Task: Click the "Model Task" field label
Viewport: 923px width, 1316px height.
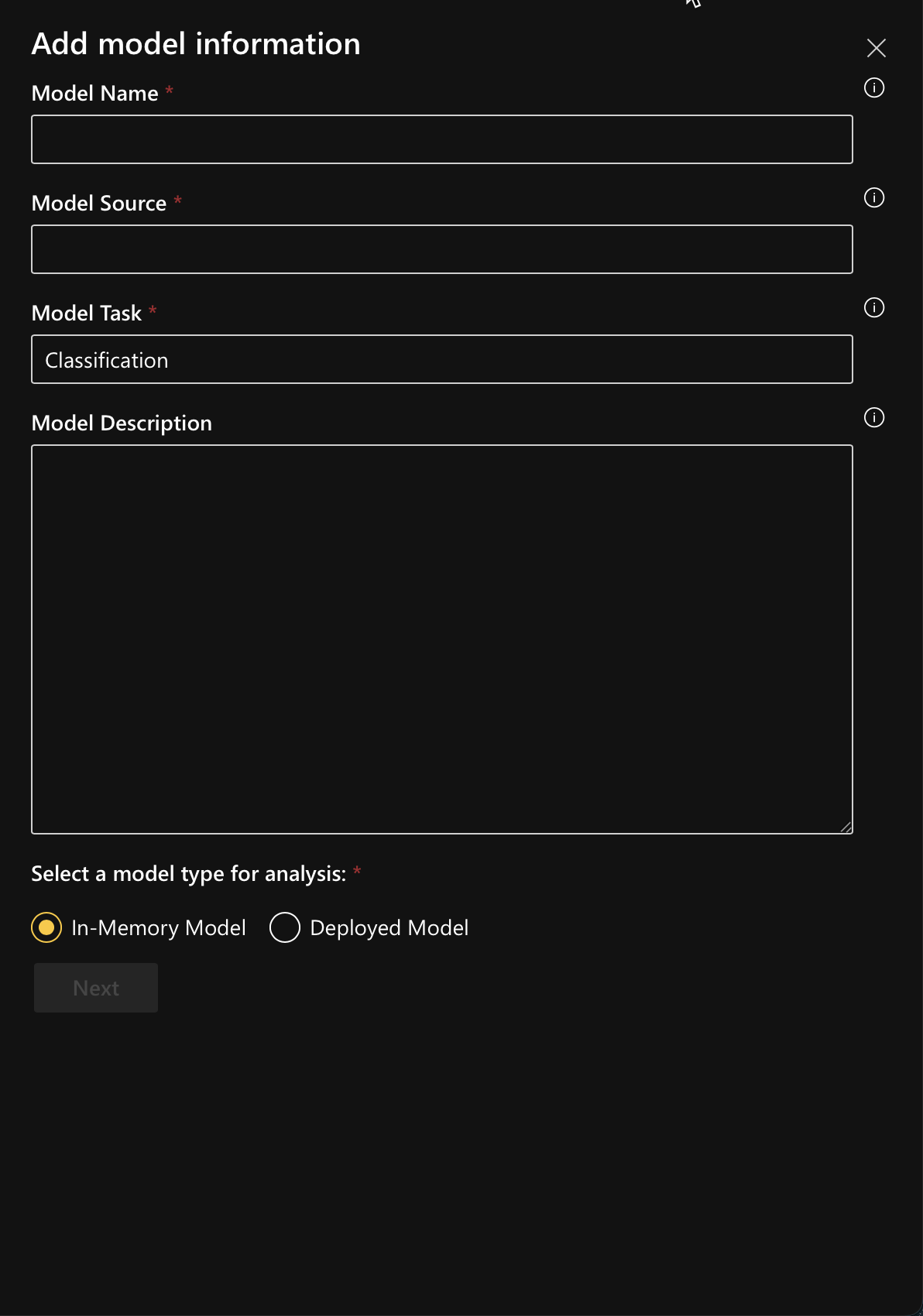Action: pyautogui.click(x=86, y=314)
